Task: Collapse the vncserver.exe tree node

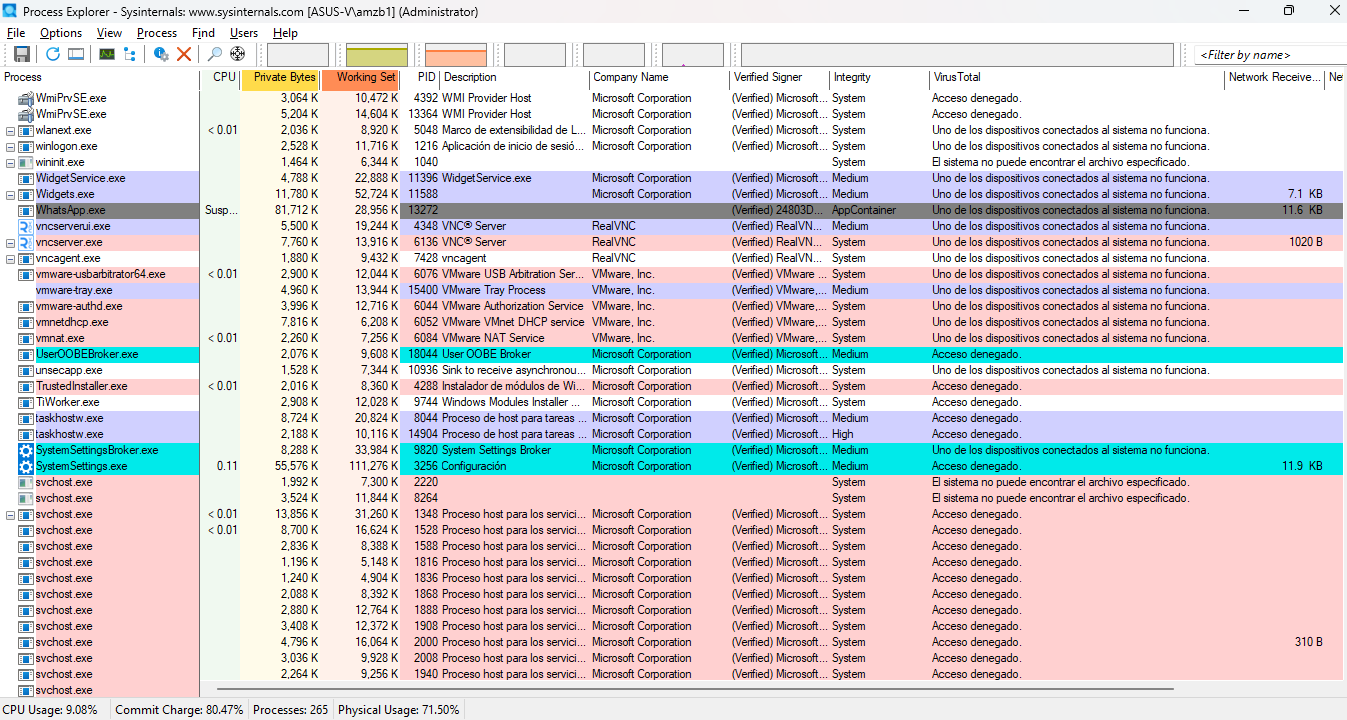Action: click(x=11, y=242)
